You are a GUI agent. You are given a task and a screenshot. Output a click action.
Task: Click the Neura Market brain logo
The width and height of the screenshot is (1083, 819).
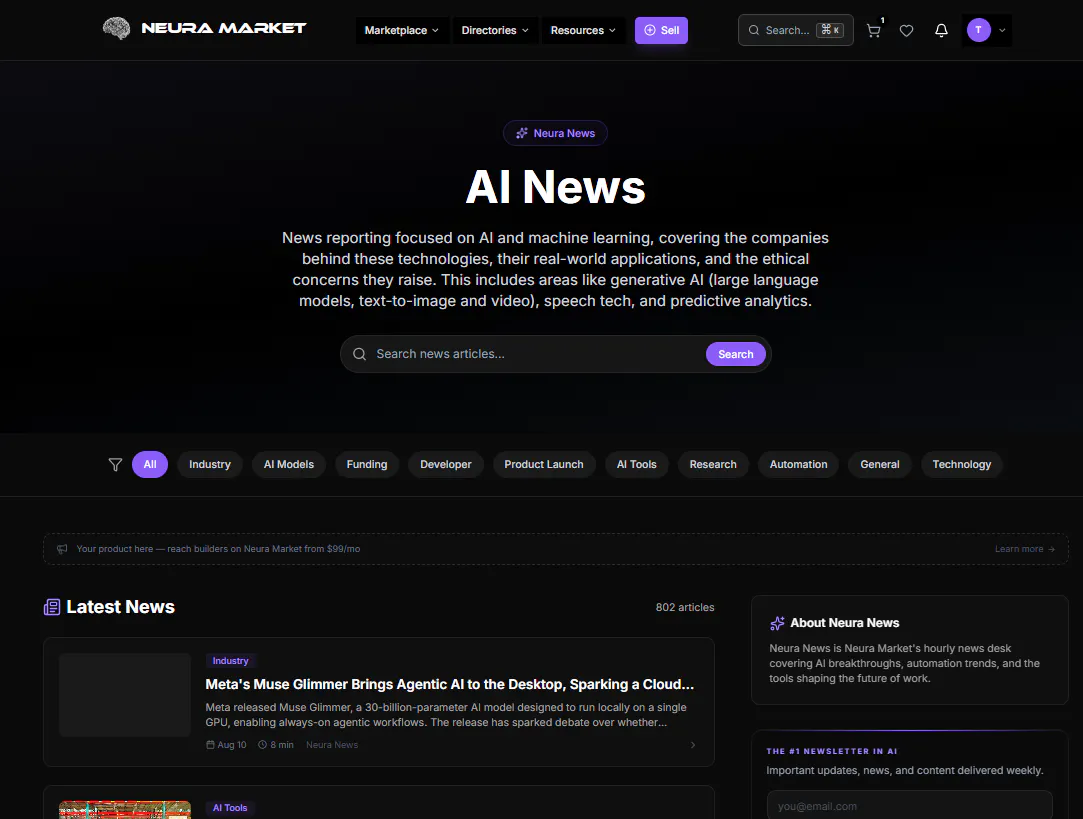[116, 28]
